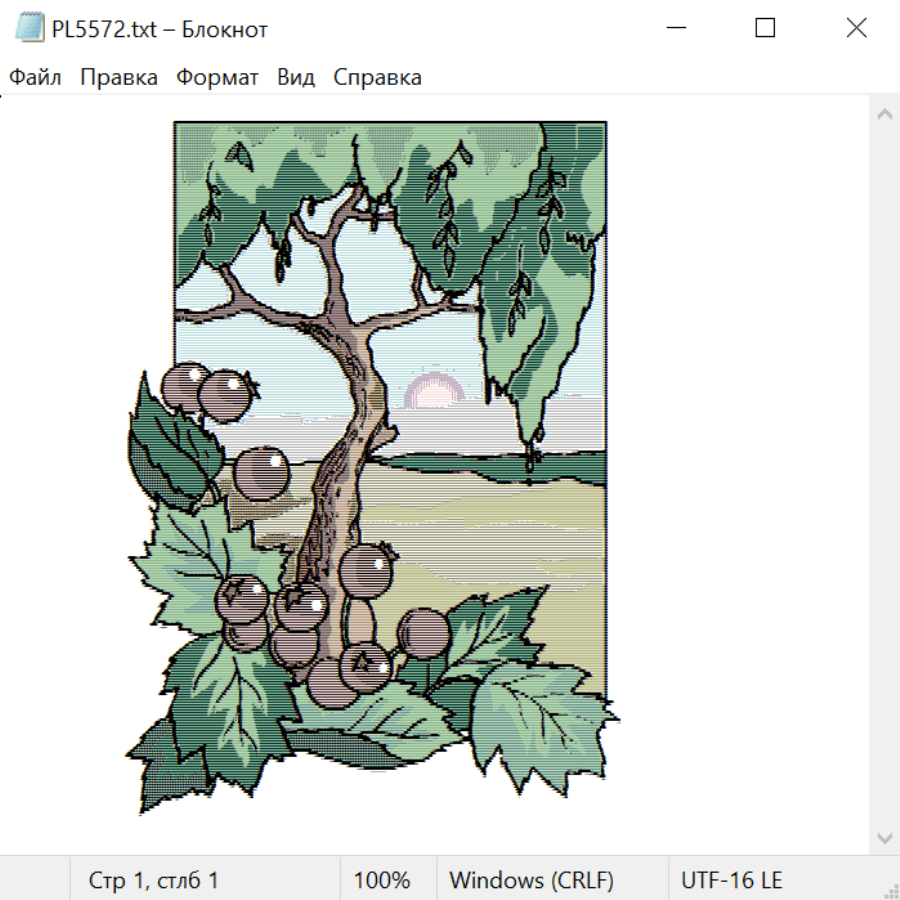Click the Windows (CRLF) status field
This screenshot has width=900, height=900.
coord(532,880)
